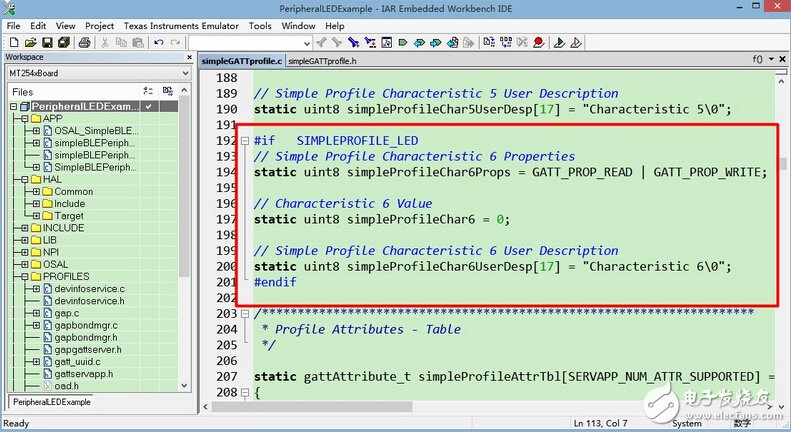Click the Open File toolbar icon
The image size is (791, 432).
coord(30,43)
